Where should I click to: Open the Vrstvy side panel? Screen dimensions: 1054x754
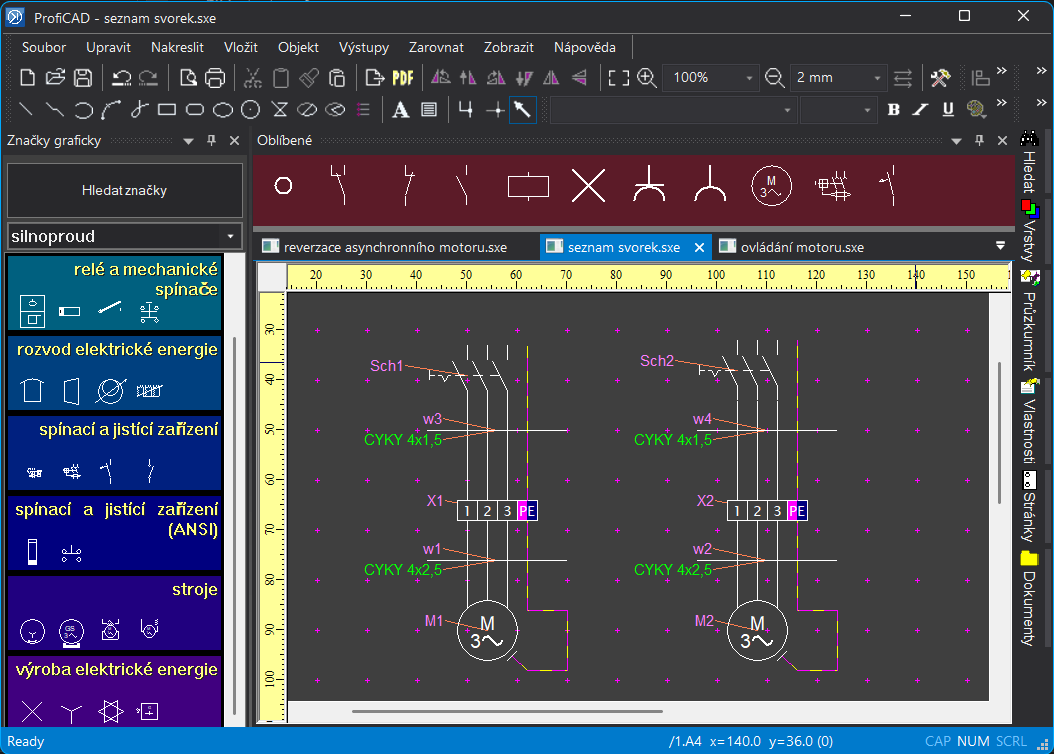(x=1029, y=230)
